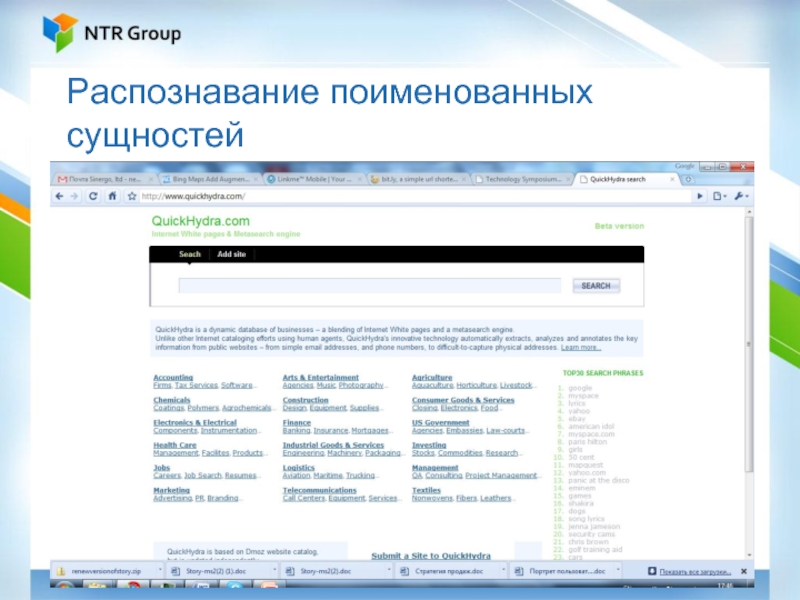Open the Telecommunications category link

pos(319,491)
